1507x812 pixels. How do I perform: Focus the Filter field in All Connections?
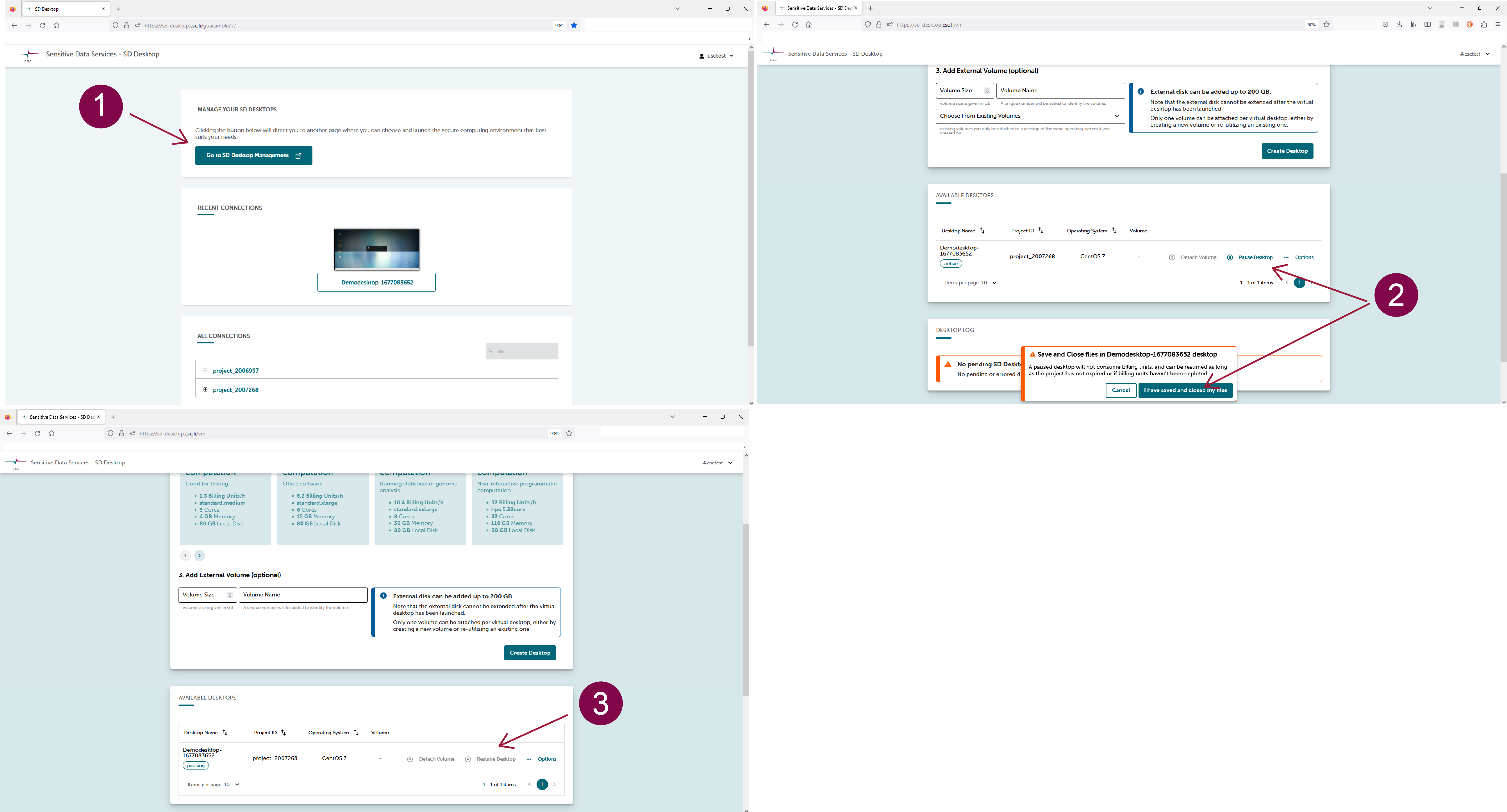pyautogui.click(x=522, y=351)
